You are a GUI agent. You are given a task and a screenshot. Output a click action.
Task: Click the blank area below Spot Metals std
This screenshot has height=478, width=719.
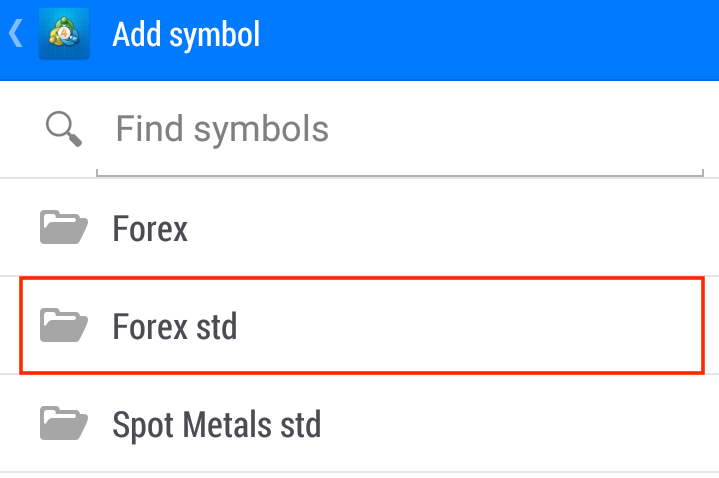pyautogui.click(x=360, y=475)
